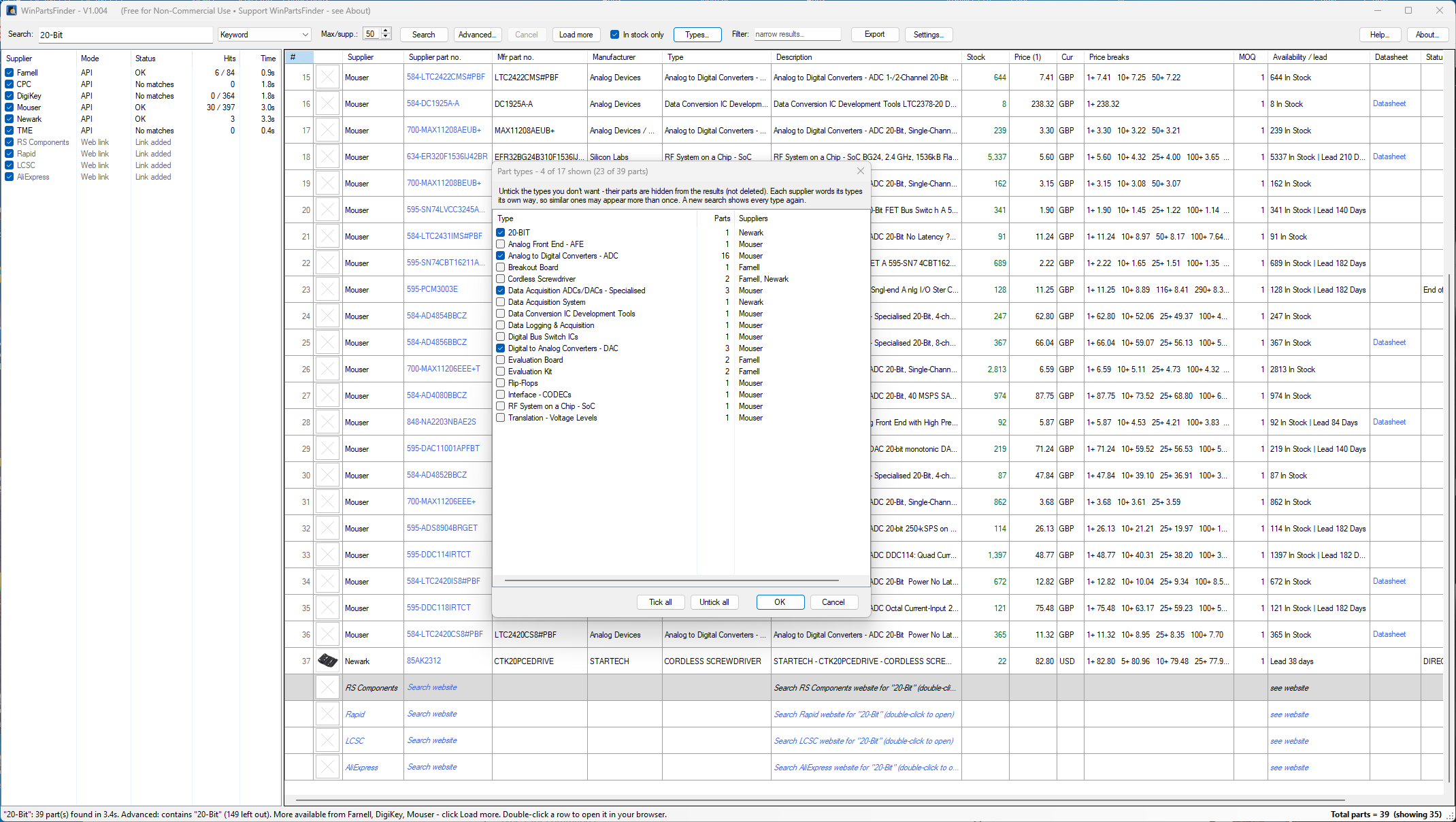Screen dimensions: 1456x822
Task: Click placeholder image icon in RS Components row
Action: click(x=327, y=687)
